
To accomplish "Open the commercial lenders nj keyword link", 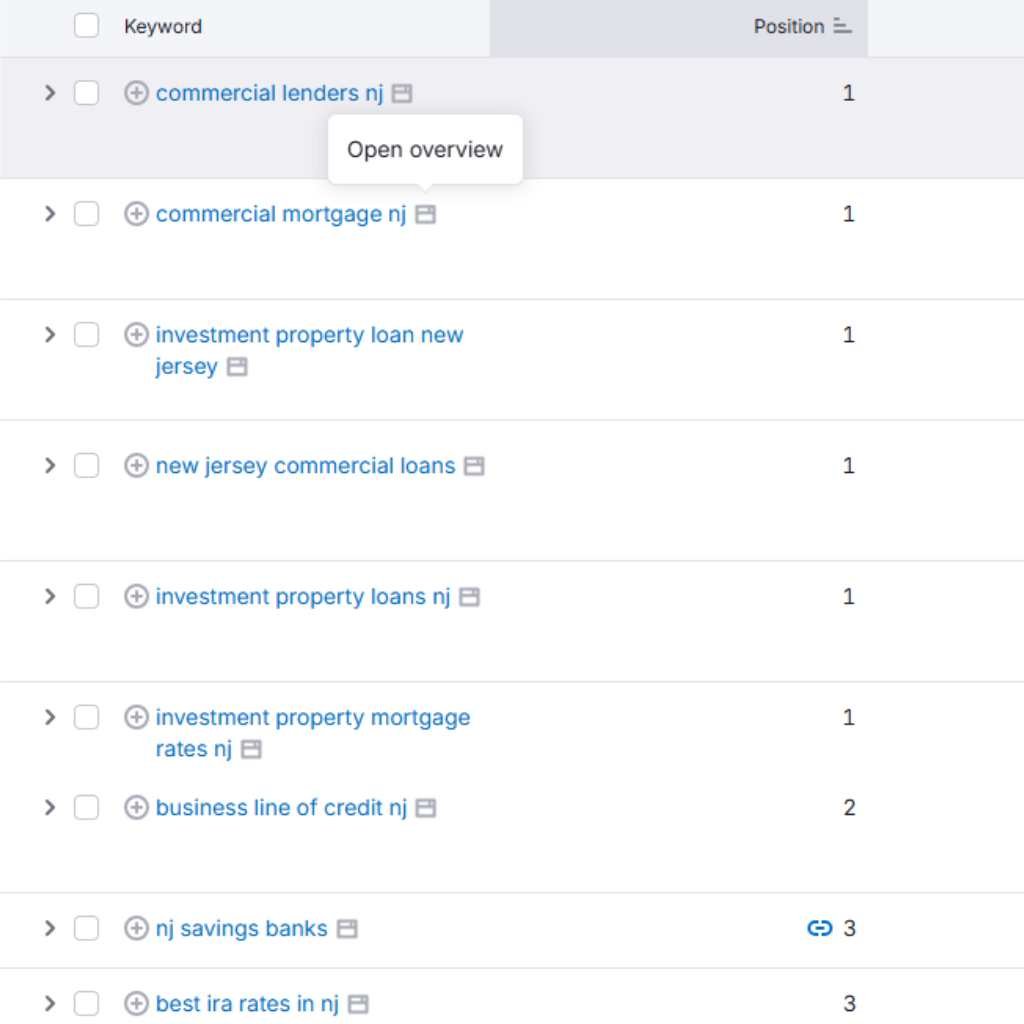I will tap(269, 93).
